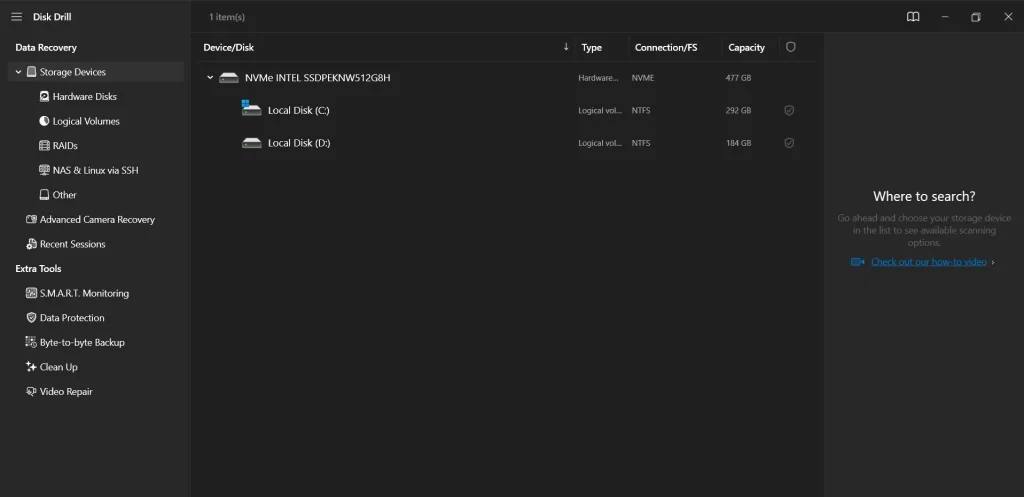
Task: Open the help book icon in title bar
Action: [913, 17]
